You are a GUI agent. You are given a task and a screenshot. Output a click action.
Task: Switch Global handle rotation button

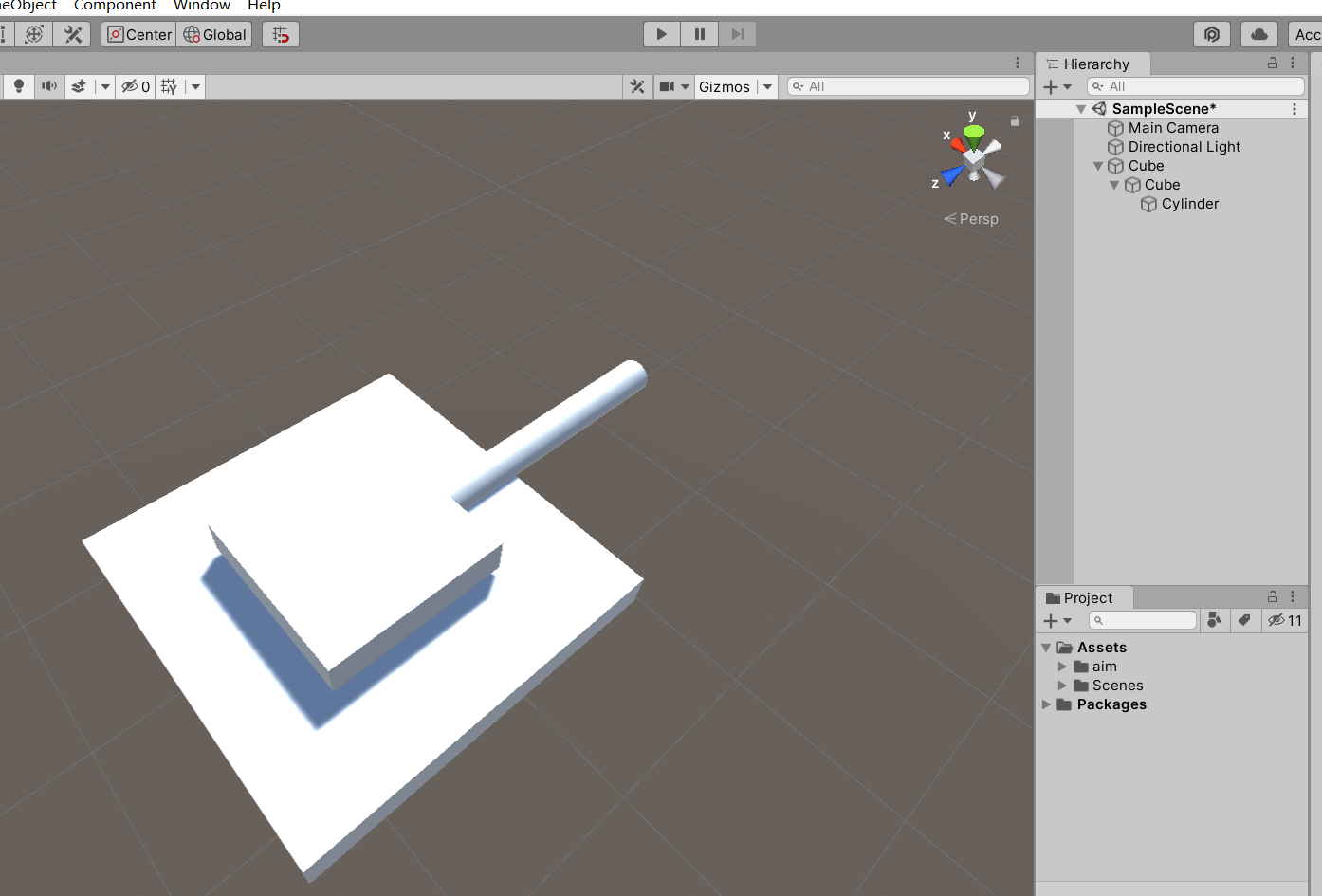(215, 34)
